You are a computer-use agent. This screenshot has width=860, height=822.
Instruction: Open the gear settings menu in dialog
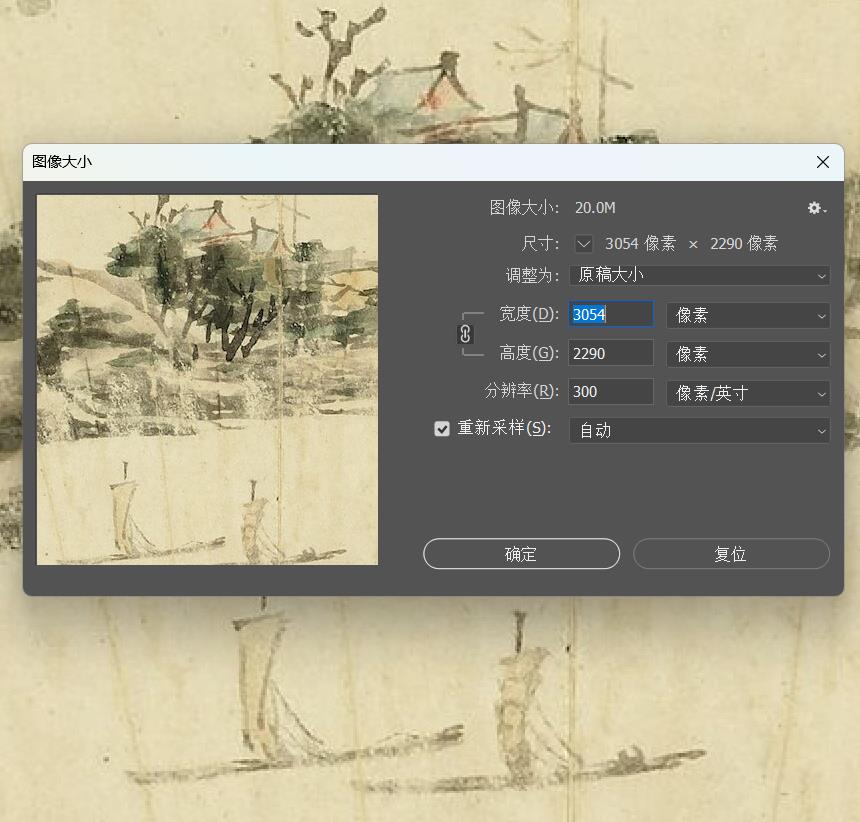(816, 208)
